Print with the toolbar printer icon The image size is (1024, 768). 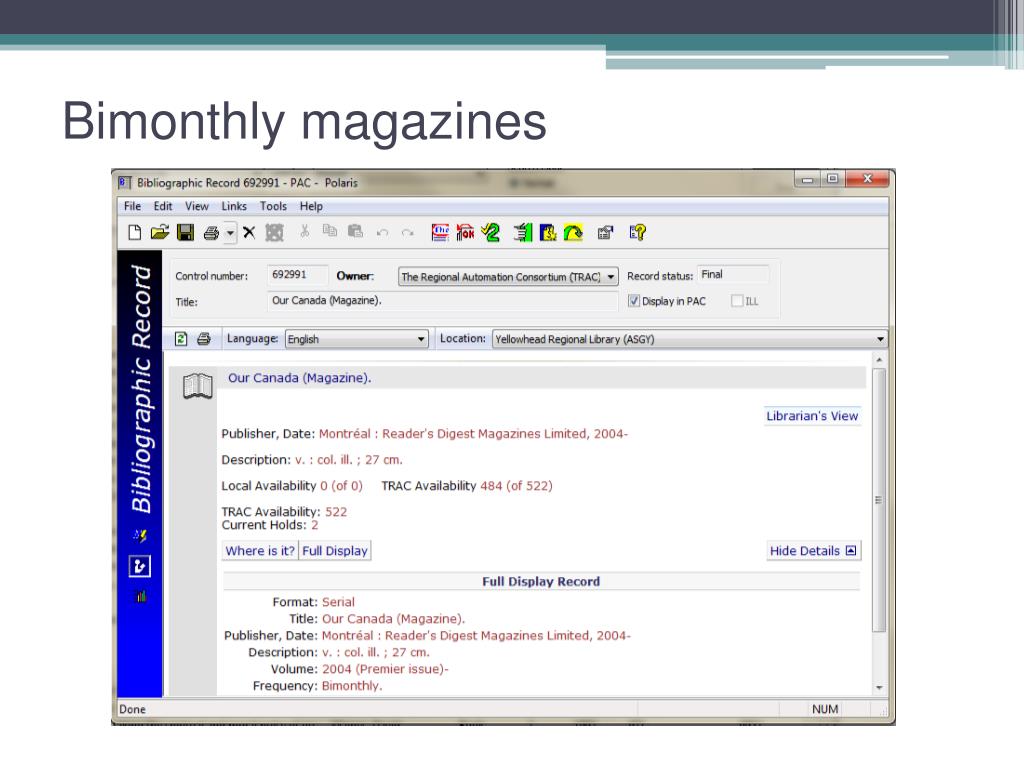point(211,232)
